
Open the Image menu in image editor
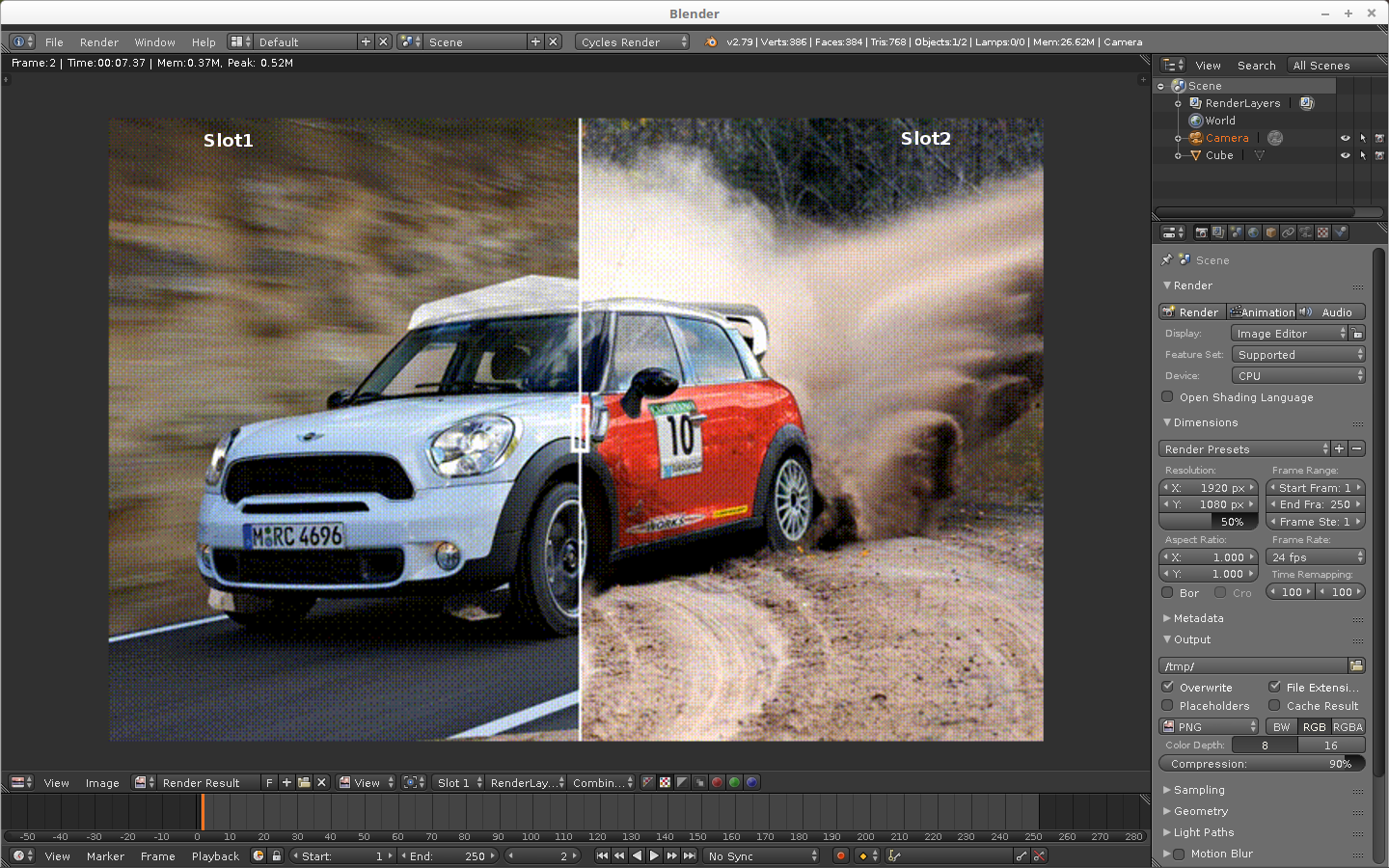(102, 783)
